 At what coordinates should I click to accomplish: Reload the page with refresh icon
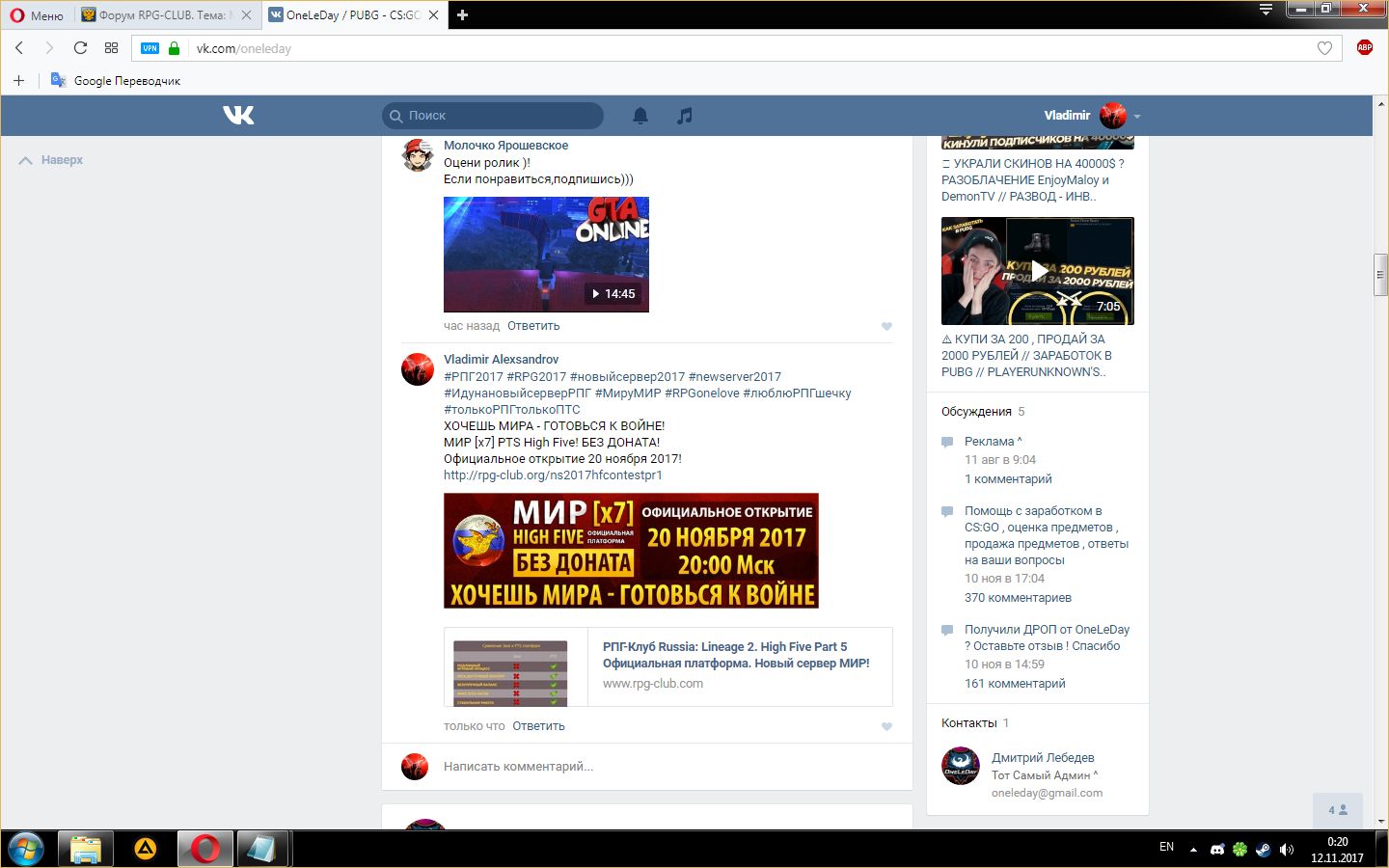(80, 48)
